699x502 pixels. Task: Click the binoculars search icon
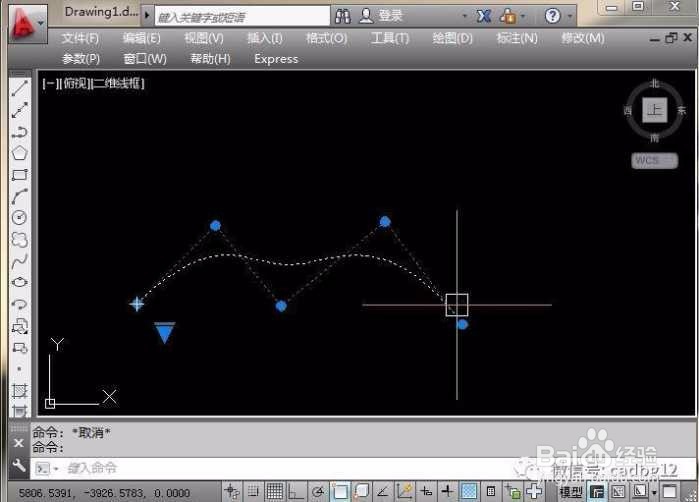(343, 16)
